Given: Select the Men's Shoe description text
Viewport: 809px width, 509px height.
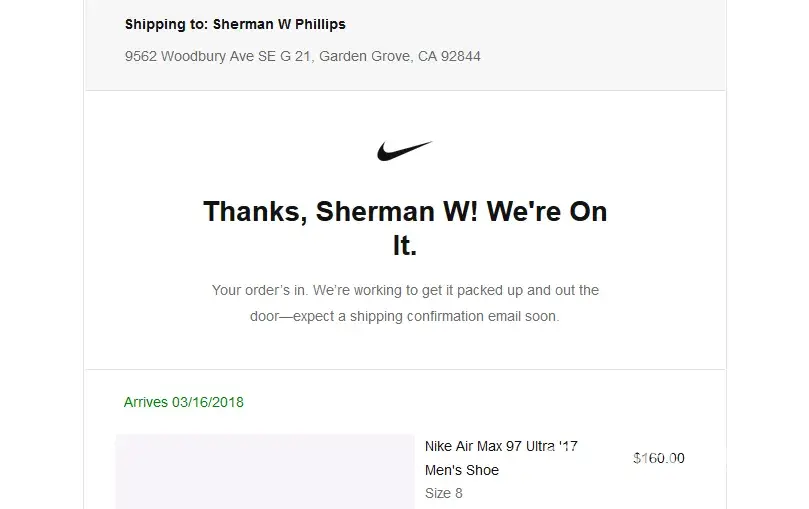Looking at the screenshot, I should [462, 470].
